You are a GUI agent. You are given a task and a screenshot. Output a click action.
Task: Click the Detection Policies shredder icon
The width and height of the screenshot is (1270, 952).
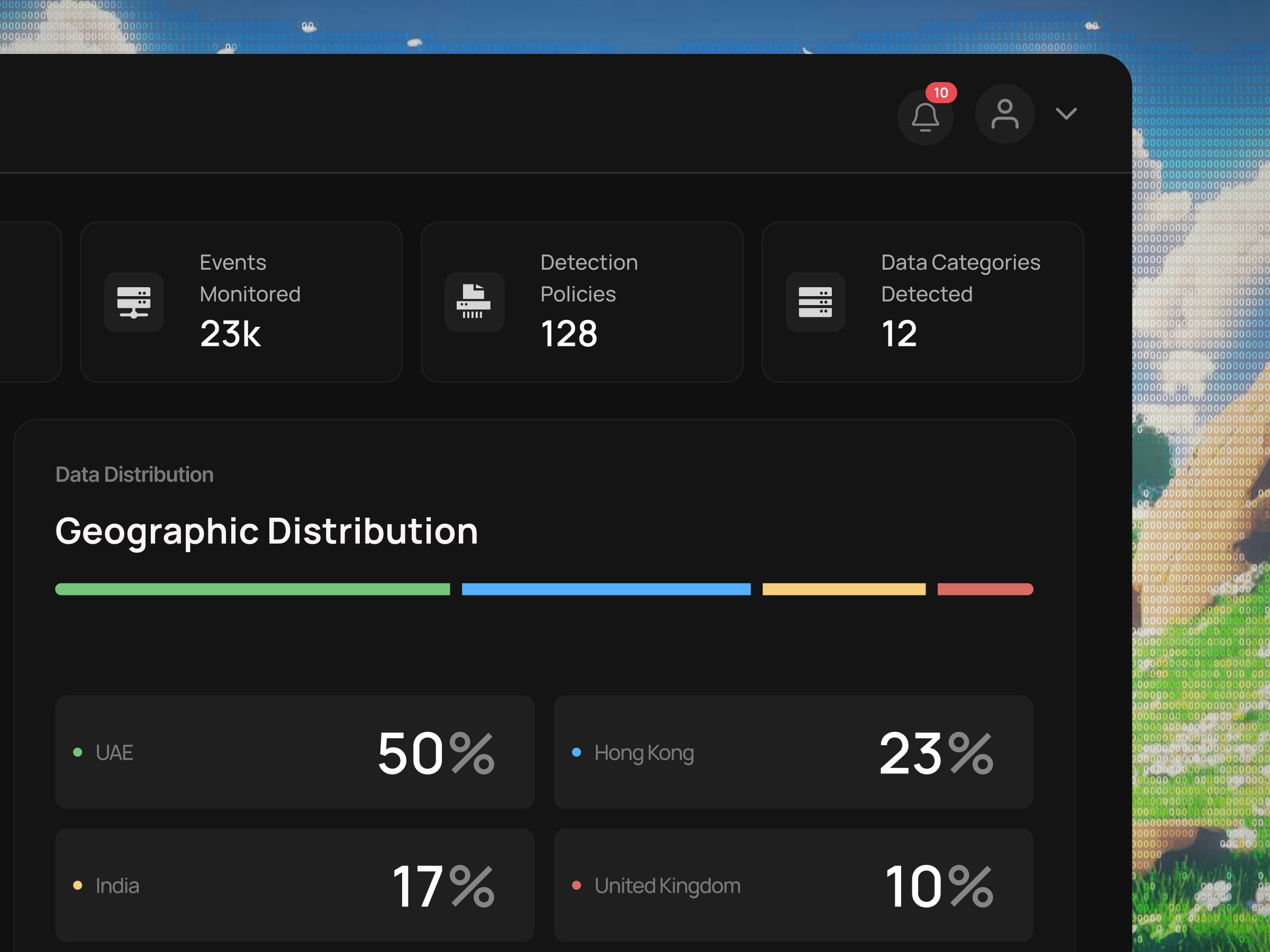click(x=474, y=303)
